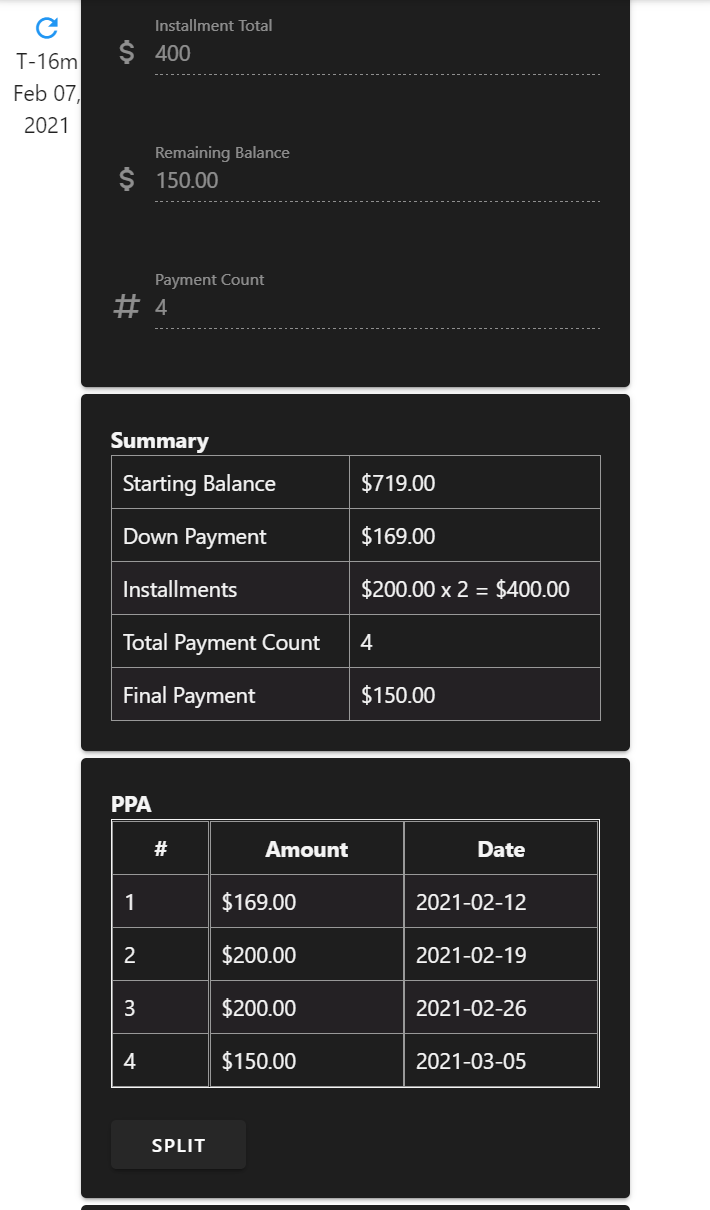Click the Installments calculation value cell

(465, 590)
